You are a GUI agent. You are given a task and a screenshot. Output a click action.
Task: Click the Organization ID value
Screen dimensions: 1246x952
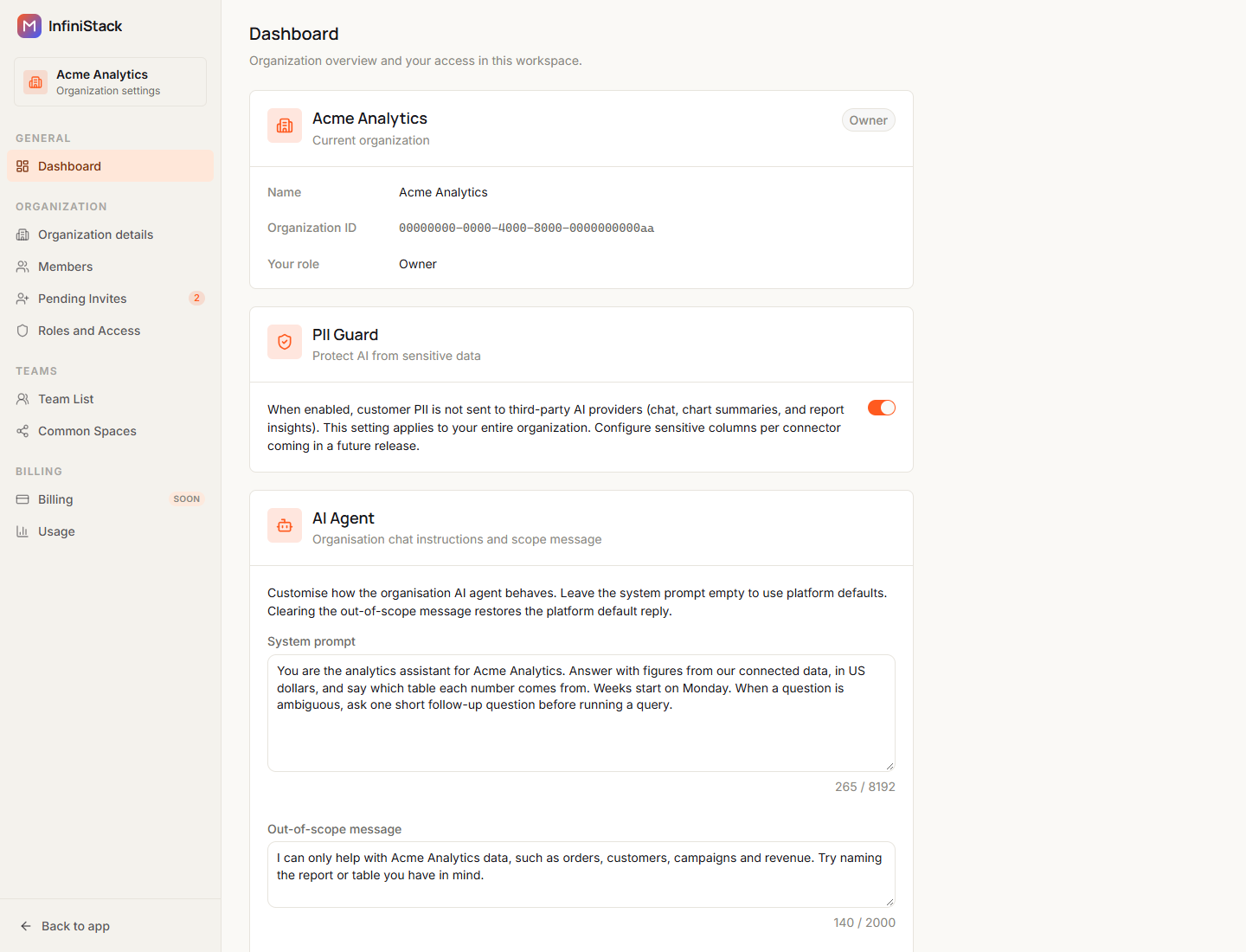[x=526, y=228]
